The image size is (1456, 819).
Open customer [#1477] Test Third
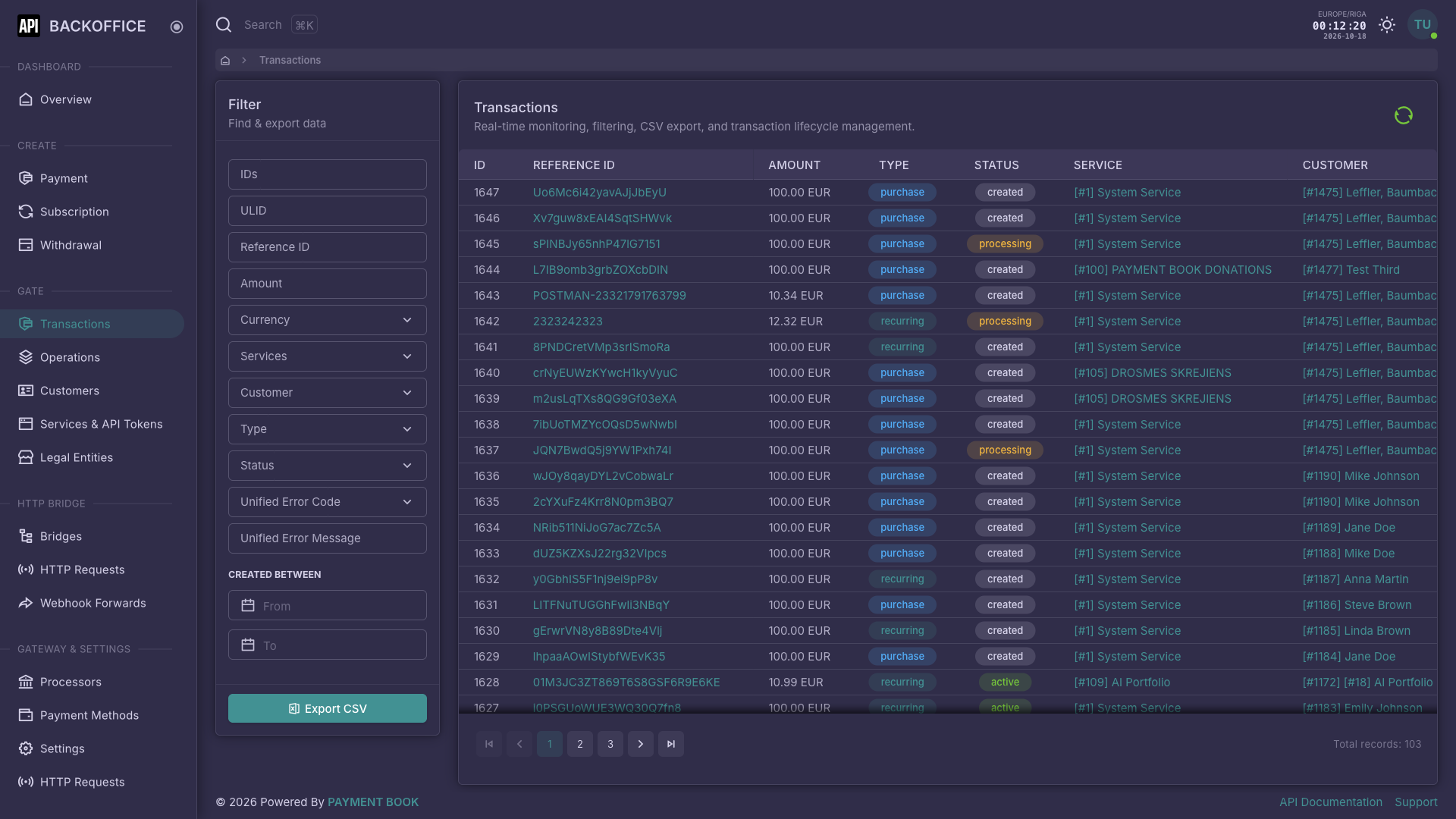pos(1351,270)
